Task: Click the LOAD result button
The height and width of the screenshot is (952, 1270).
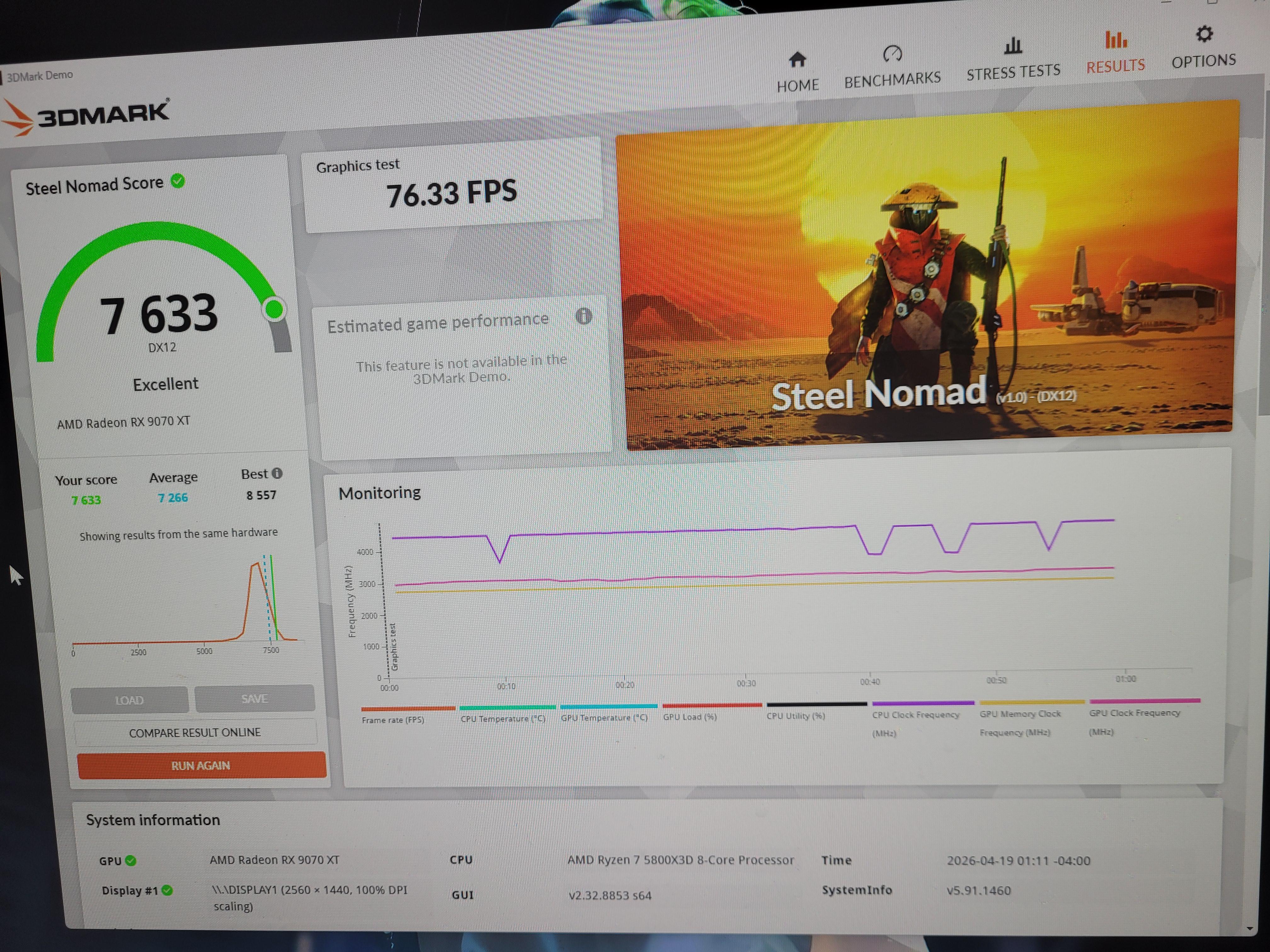Action: click(129, 700)
